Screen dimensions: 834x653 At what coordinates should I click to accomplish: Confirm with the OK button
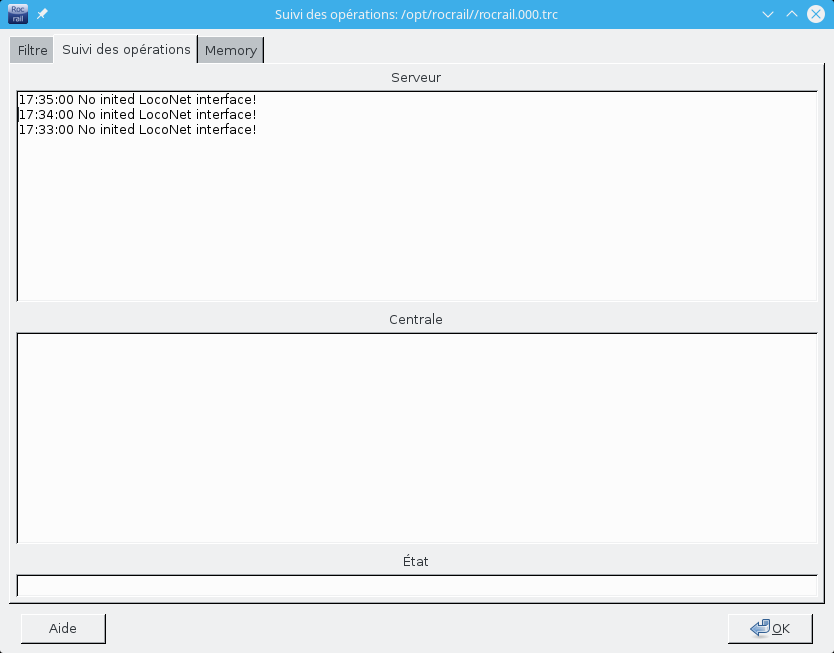[770, 628]
